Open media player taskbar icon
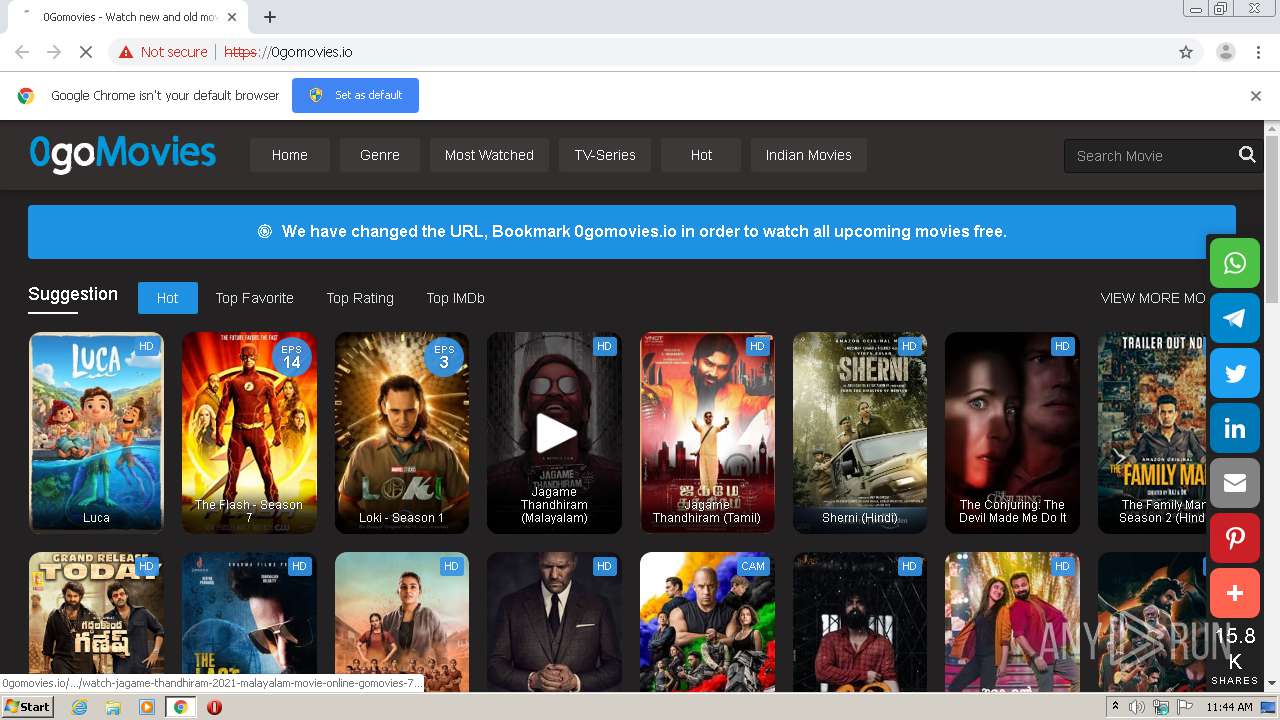Image resolution: width=1280 pixels, height=720 pixels. pyautogui.click(x=147, y=707)
